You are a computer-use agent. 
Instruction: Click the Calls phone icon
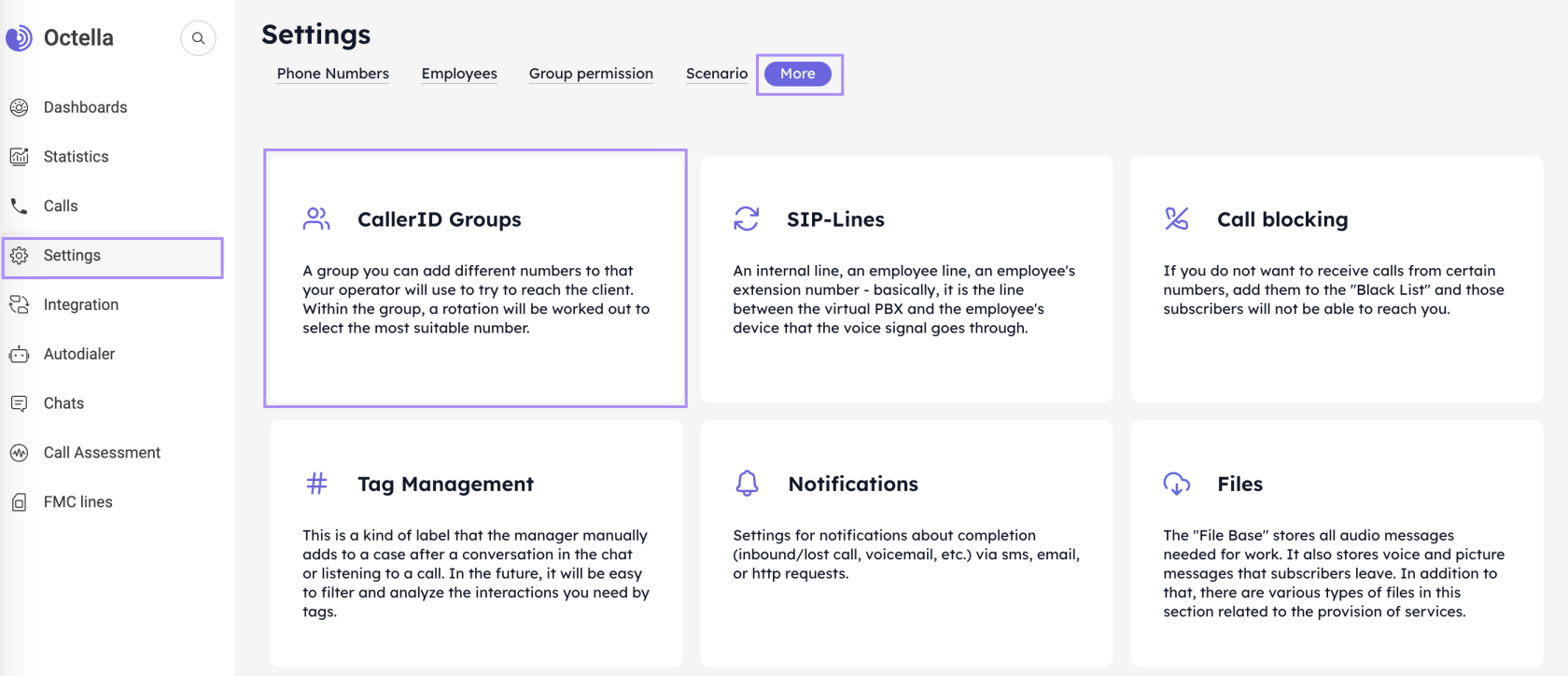(19, 206)
